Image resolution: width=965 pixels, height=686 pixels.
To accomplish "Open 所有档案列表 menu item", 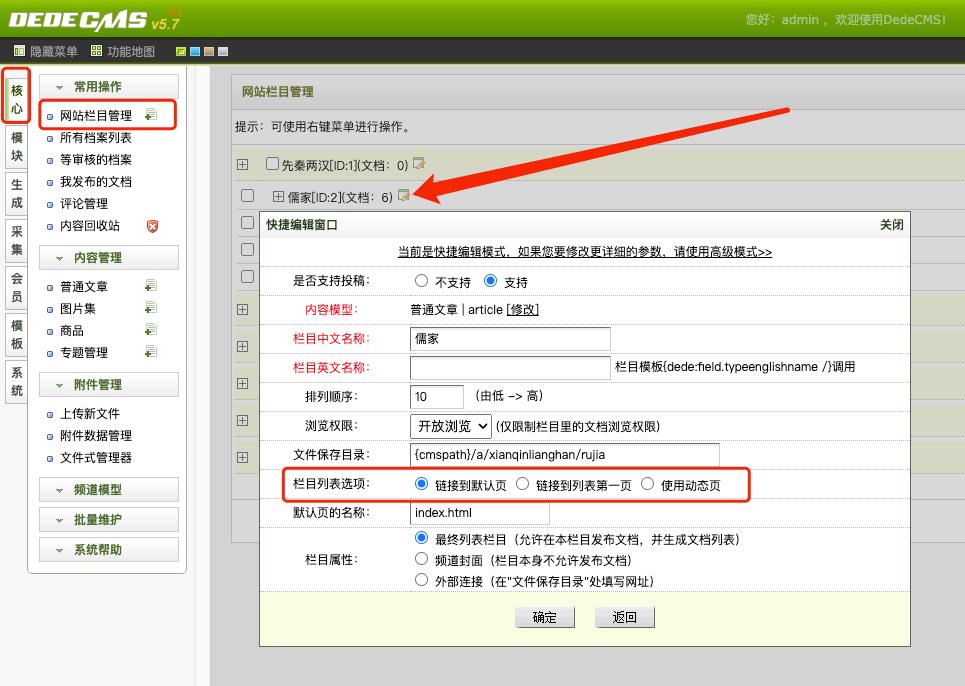I will [x=95, y=138].
